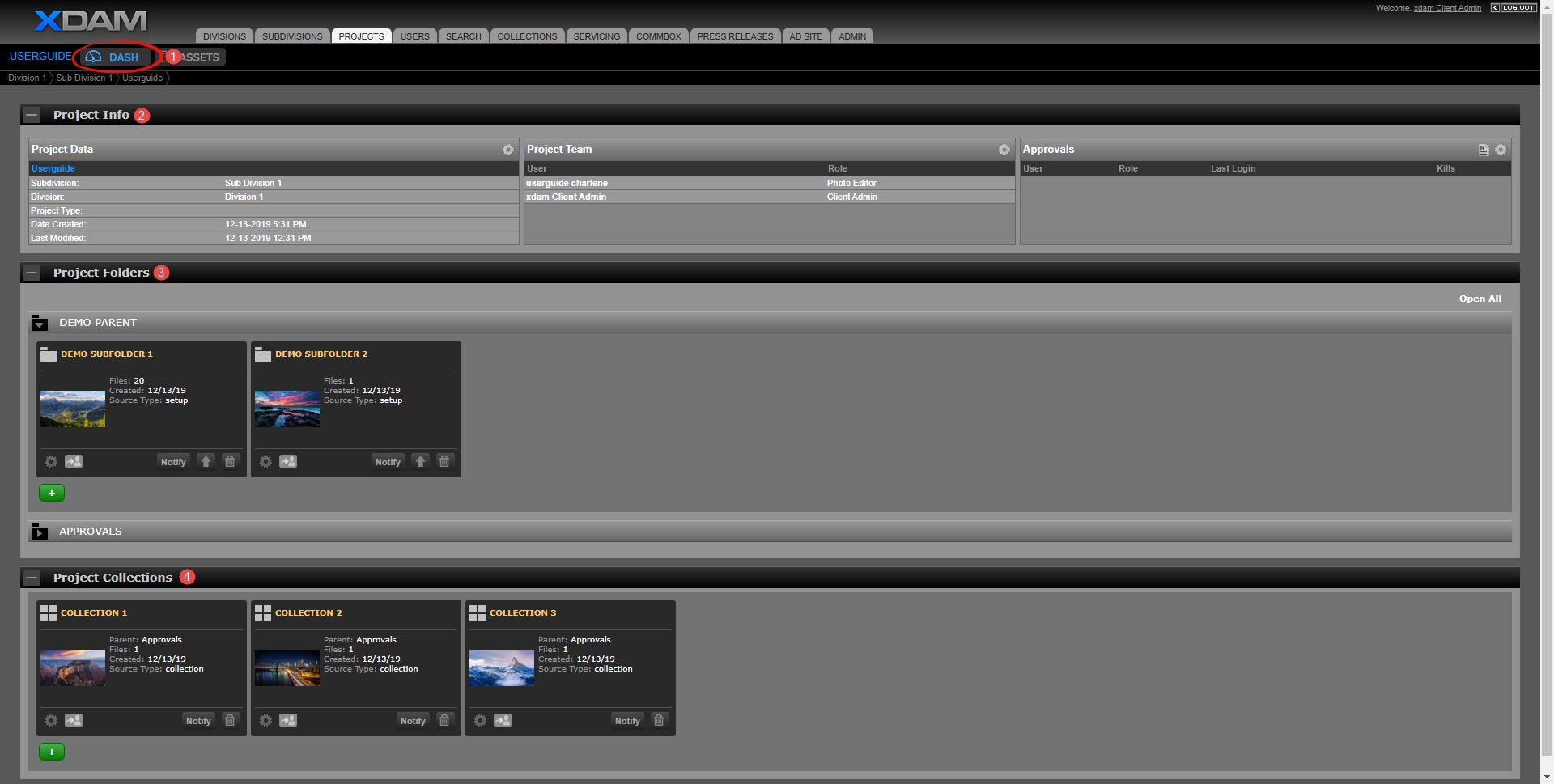Viewport: 1554px width, 784px height.
Task: Click share icon on Demo Subfolder 1
Action: (74, 461)
